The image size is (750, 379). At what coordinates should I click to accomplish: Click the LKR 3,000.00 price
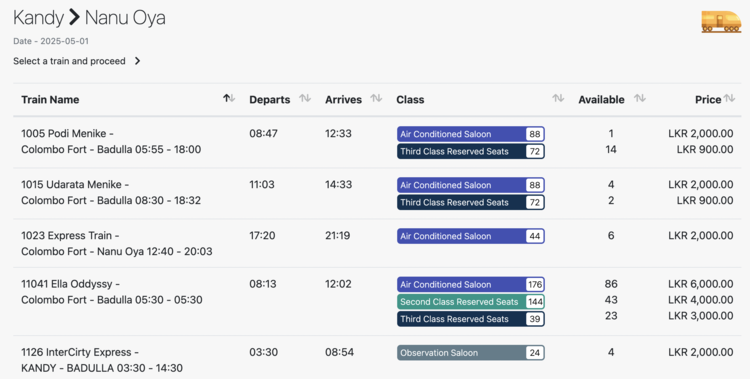pyautogui.click(x=701, y=316)
